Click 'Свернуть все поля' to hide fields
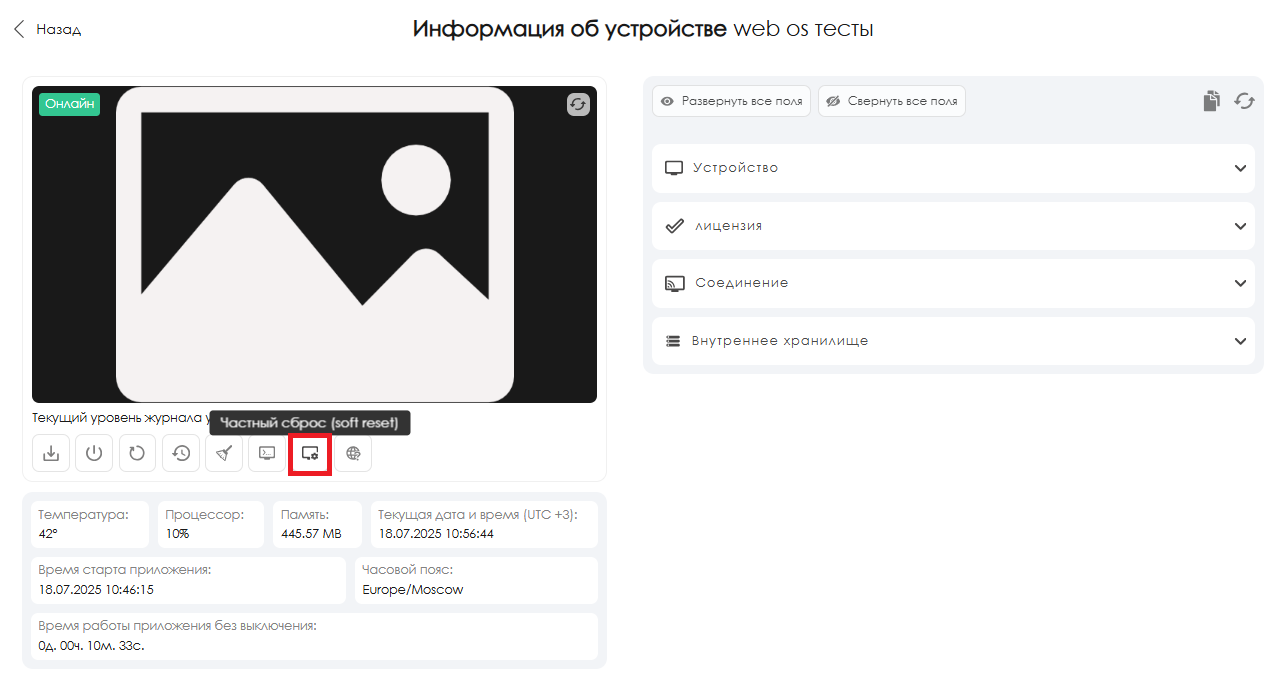The width and height of the screenshot is (1269, 673). [892, 101]
